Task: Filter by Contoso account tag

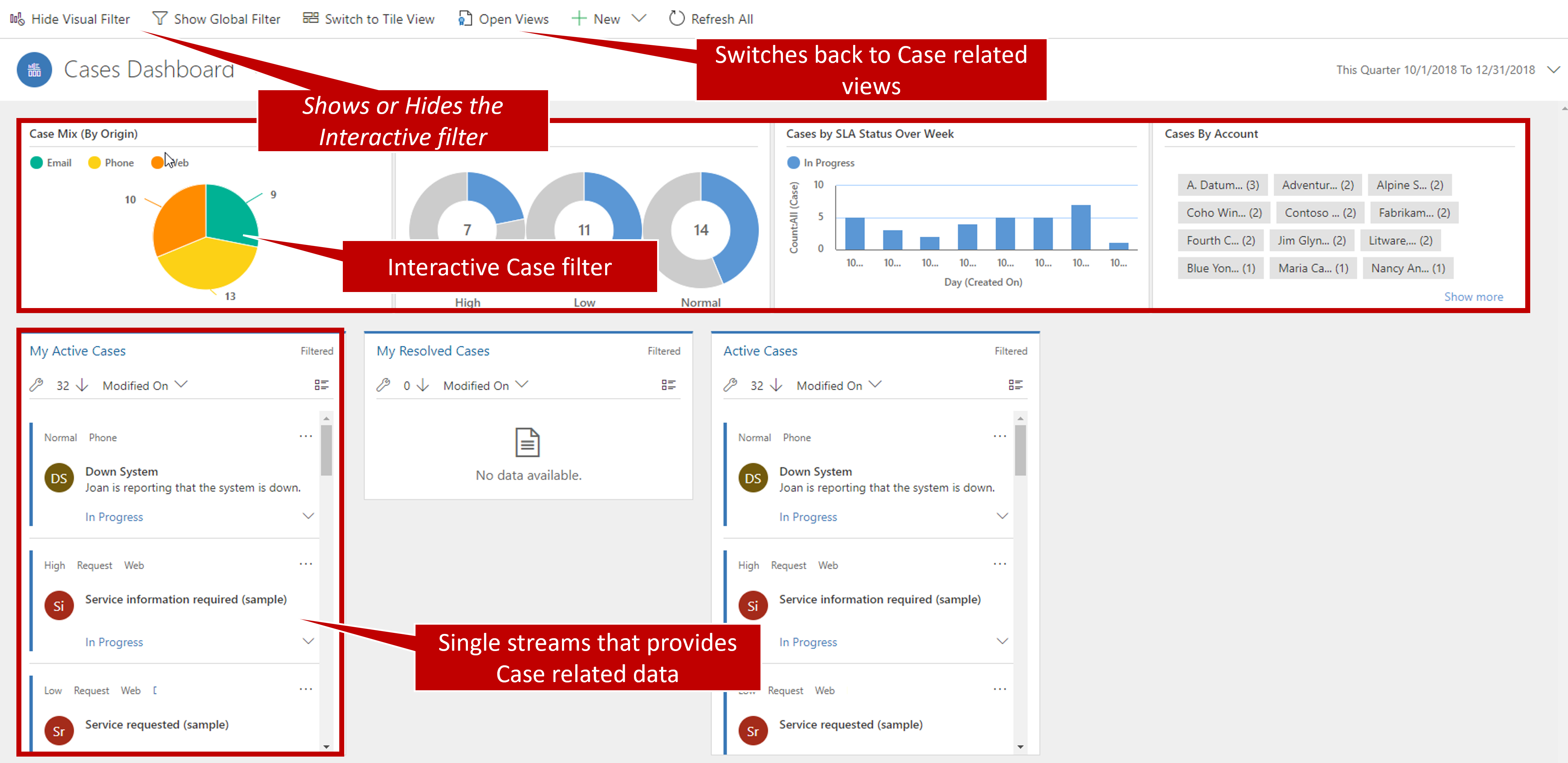Action: (1320, 212)
